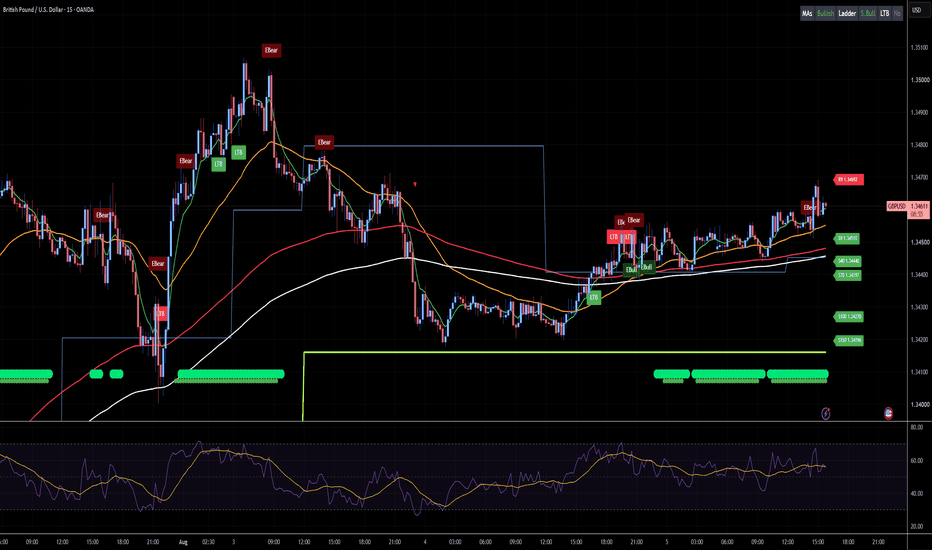Click the 1.35000 price axis value

pyautogui.click(x=920, y=80)
